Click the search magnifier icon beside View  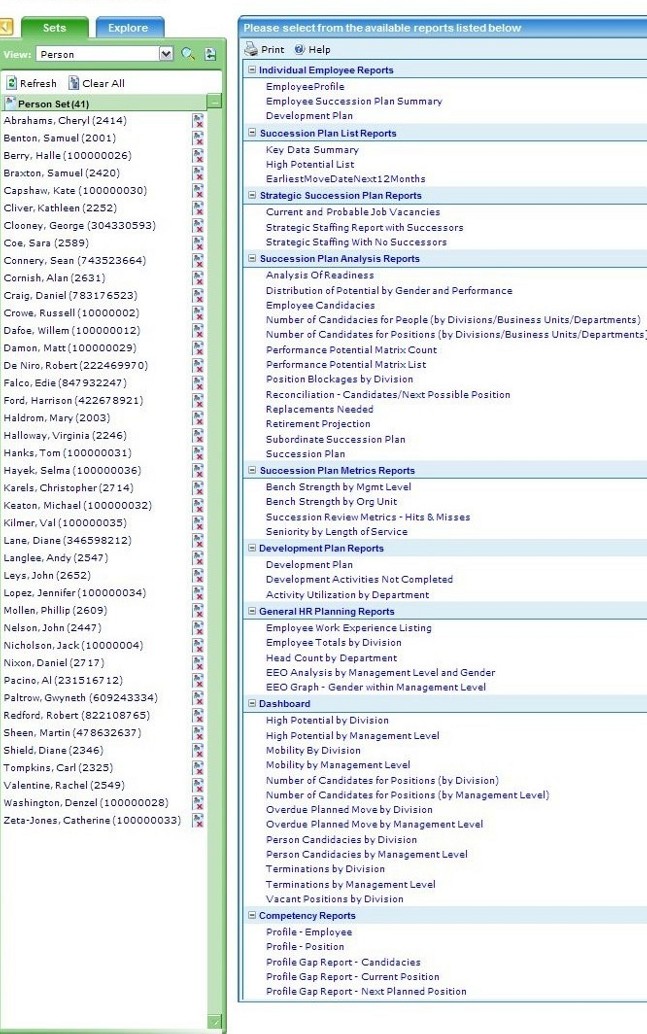pyautogui.click(x=188, y=54)
